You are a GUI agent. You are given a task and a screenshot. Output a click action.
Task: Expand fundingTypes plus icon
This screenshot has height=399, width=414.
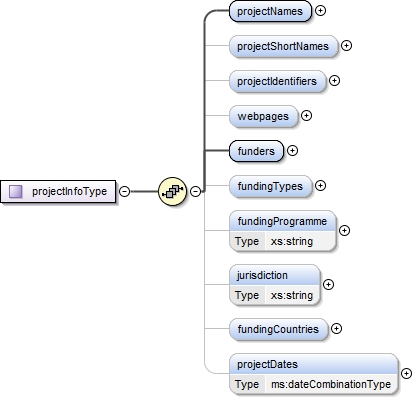tap(320, 186)
